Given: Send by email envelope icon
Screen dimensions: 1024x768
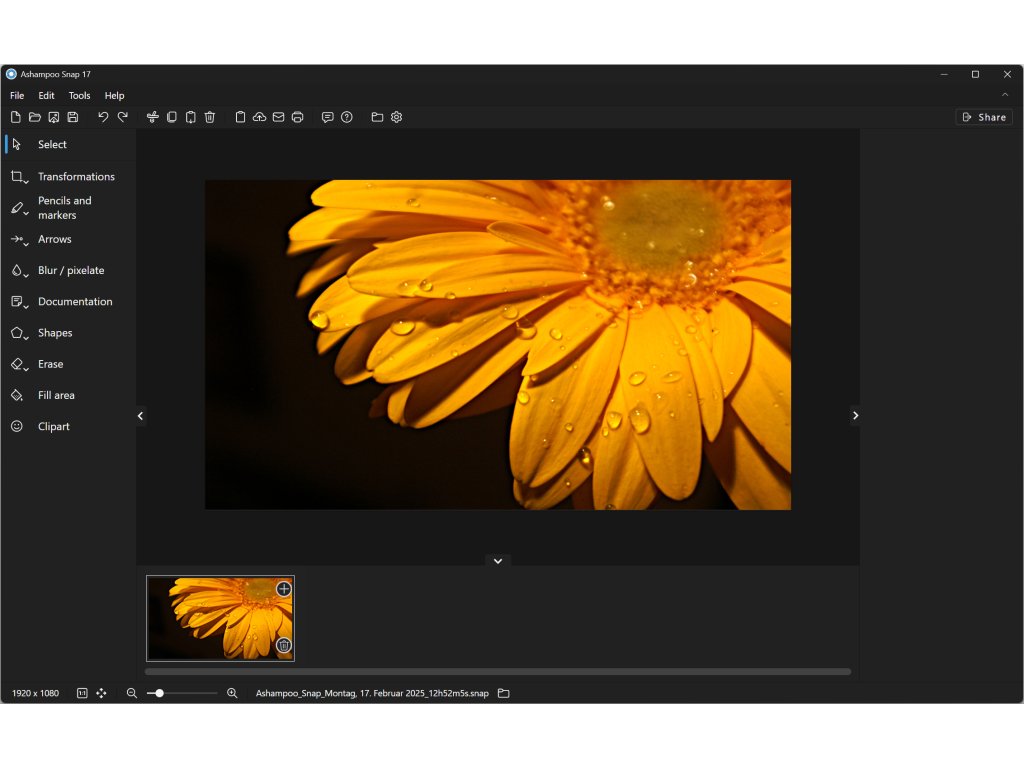Looking at the screenshot, I should click(278, 117).
